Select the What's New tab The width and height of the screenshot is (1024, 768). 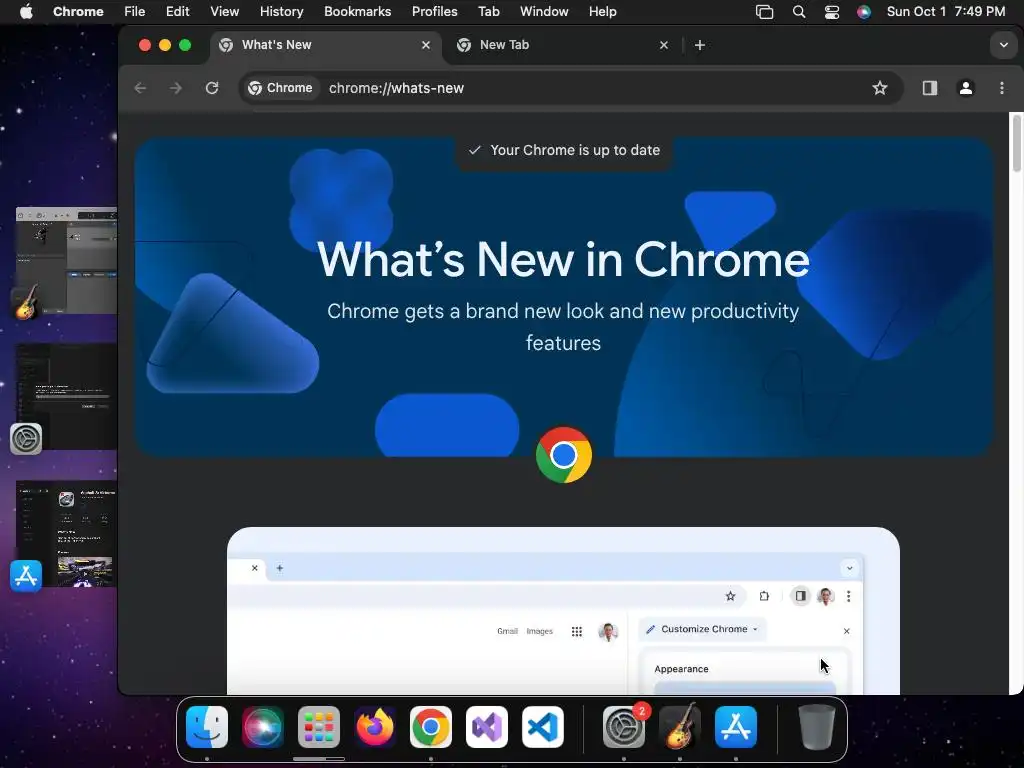325,45
